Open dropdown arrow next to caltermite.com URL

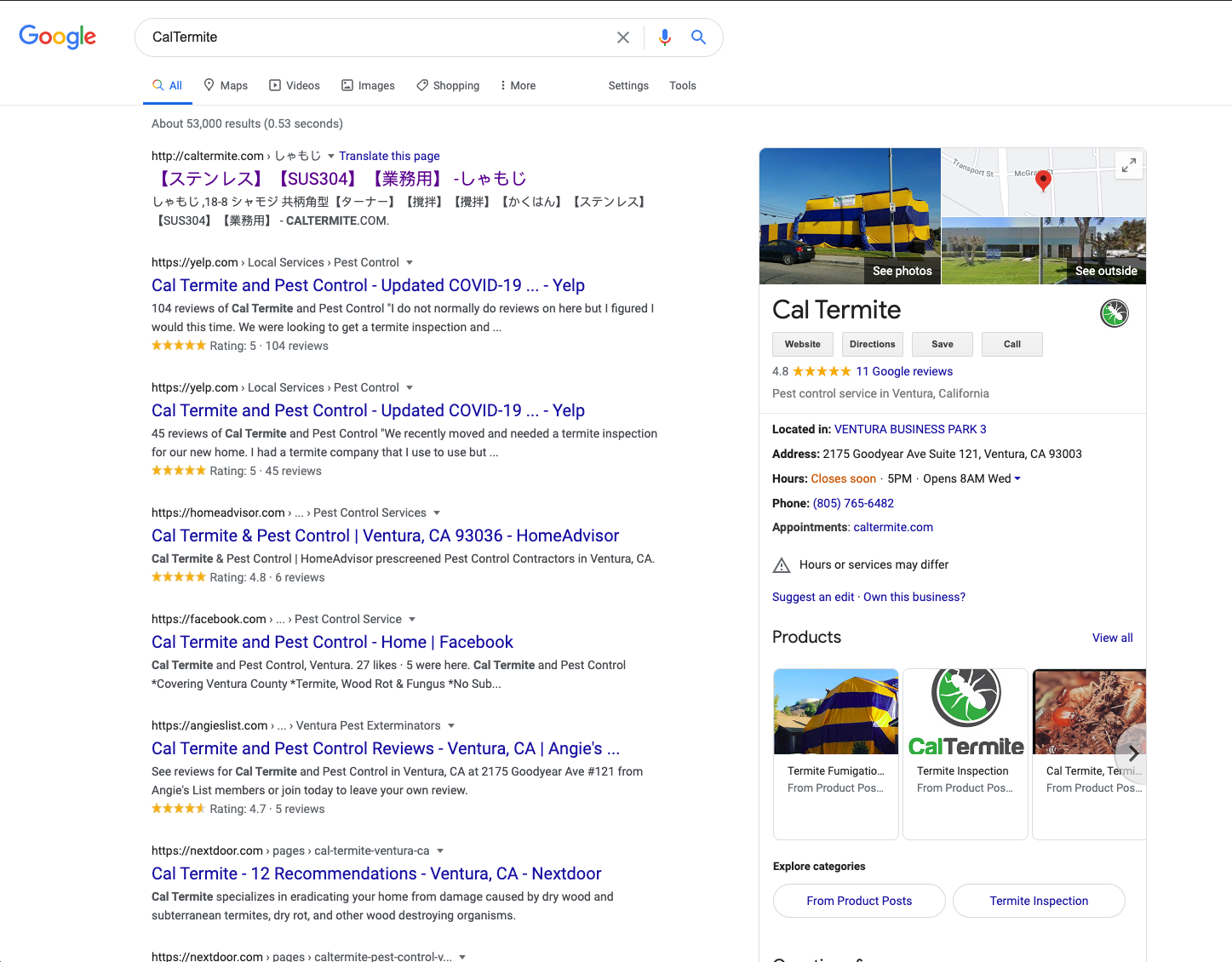tap(331, 156)
